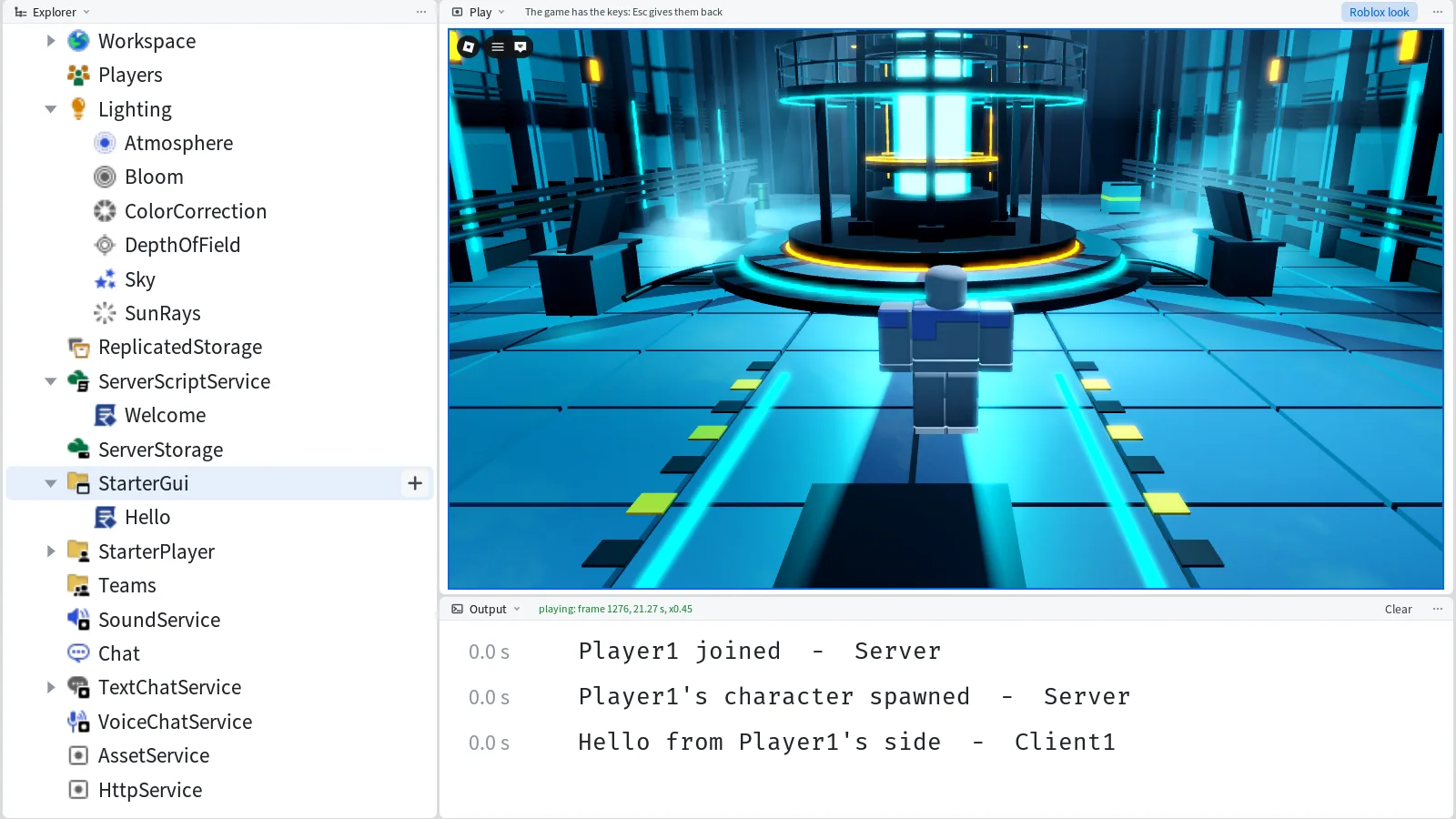This screenshot has width=1456, height=819.
Task: Click the Bloom effect icon
Action: [106, 177]
